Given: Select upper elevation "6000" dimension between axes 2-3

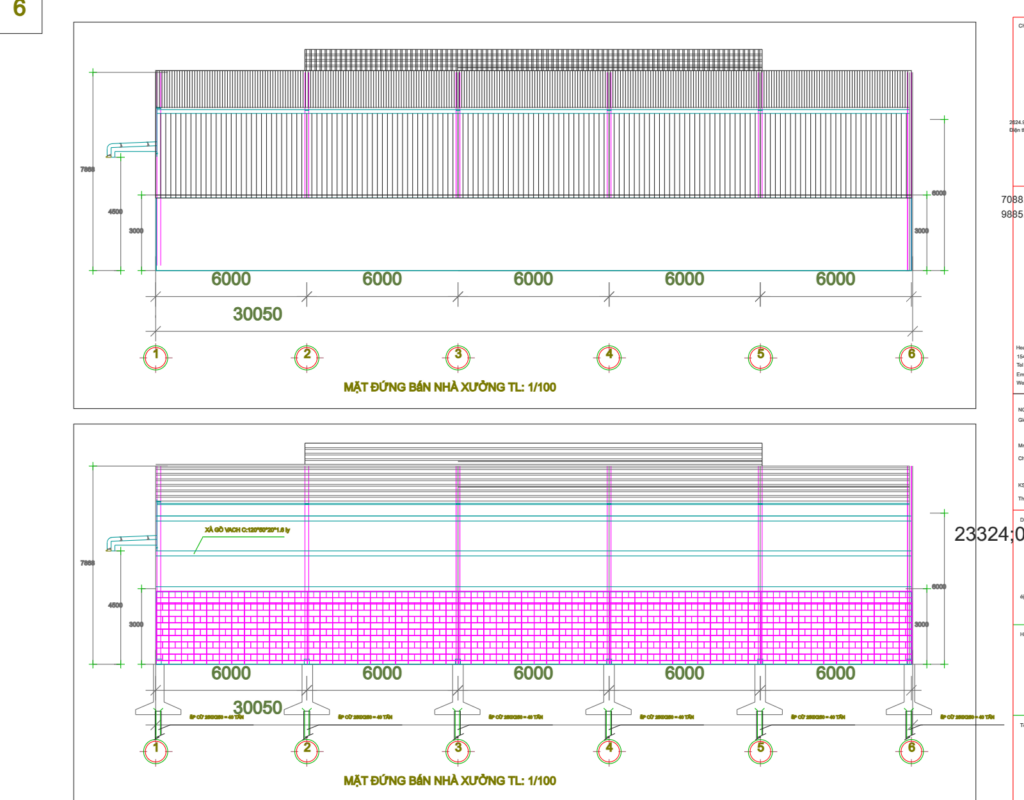Looking at the screenshot, I should (x=382, y=279).
